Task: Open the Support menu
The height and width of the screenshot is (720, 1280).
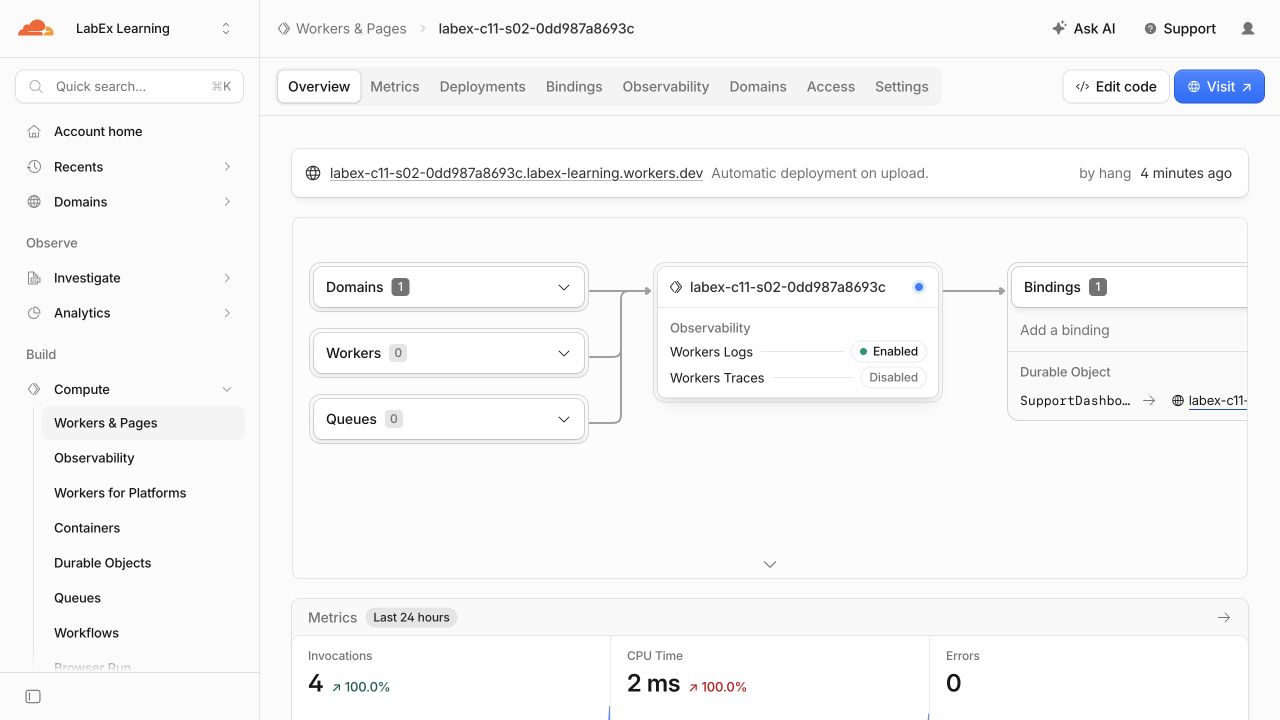Action: [x=1180, y=28]
